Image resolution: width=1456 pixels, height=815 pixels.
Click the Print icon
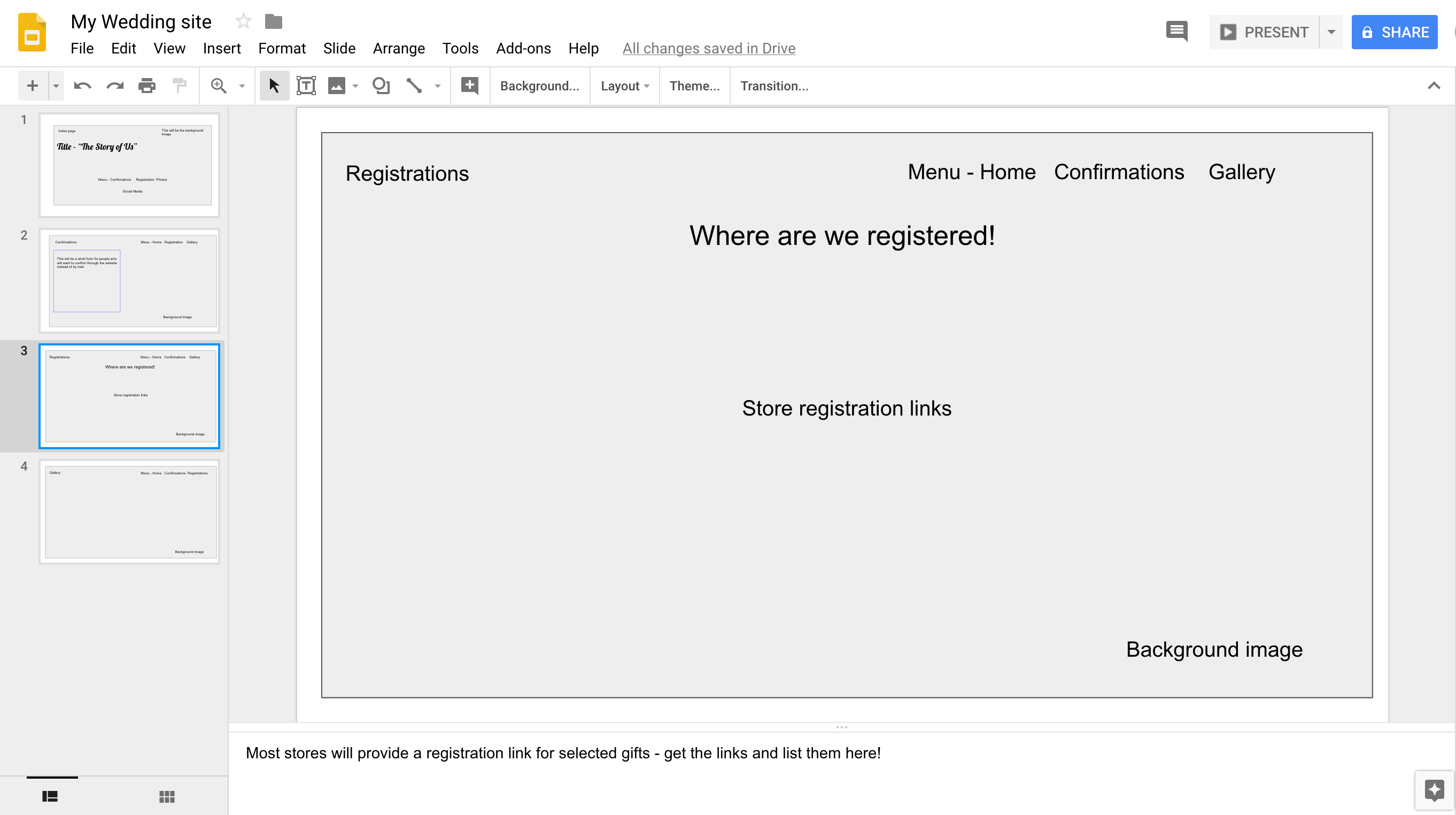coord(147,86)
